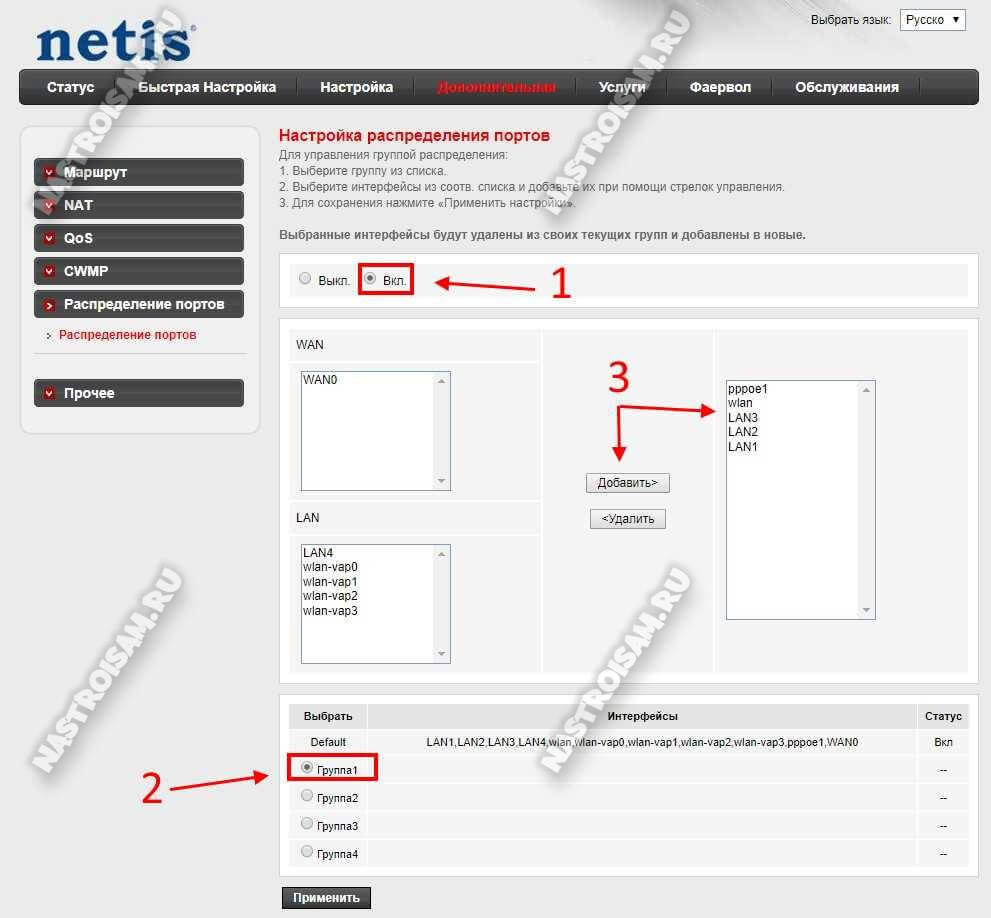991x918 pixels.
Task: Enable the Вкл. radio option
Action: 370,279
